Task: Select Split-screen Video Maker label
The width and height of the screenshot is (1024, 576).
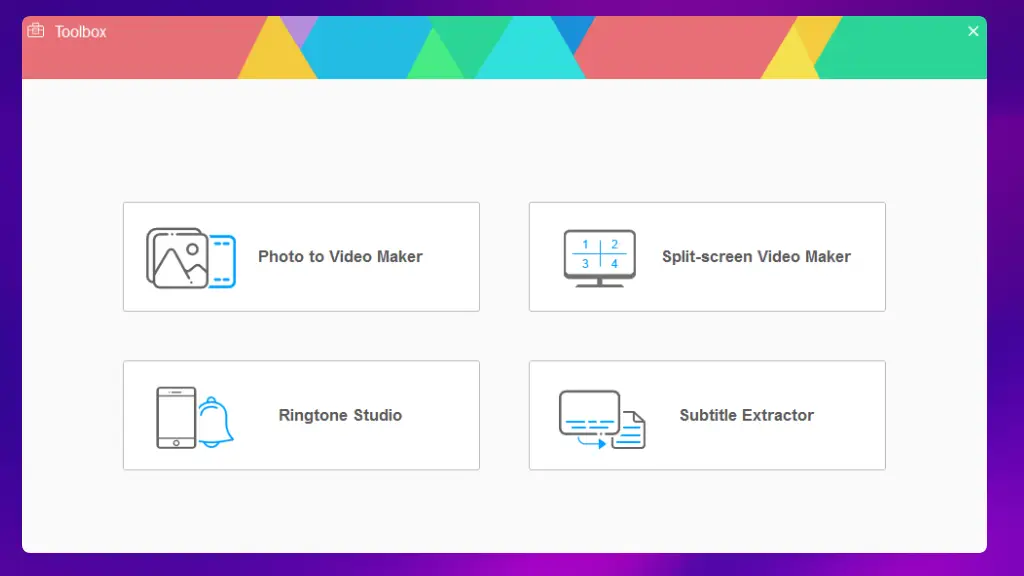Action: 756,257
